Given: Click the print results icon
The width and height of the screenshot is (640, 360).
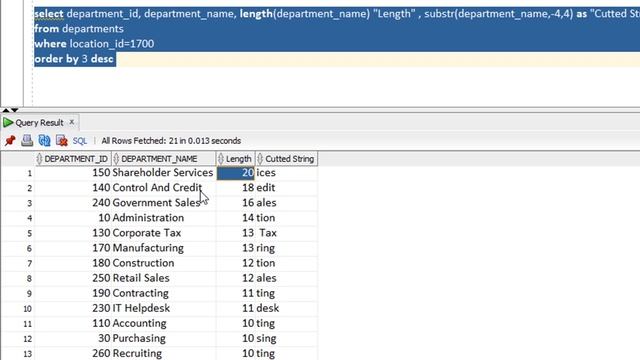Looking at the screenshot, I should click(x=27, y=141).
